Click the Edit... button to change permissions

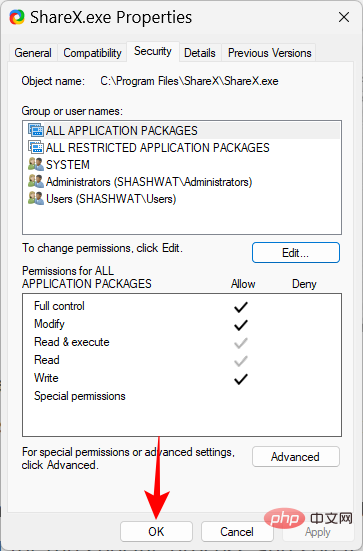coord(296,253)
